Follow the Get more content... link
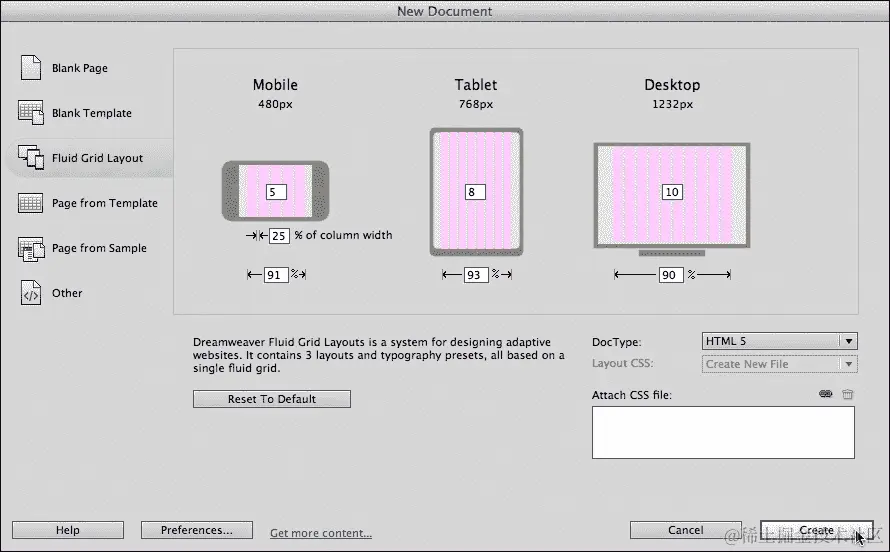 pos(321,533)
